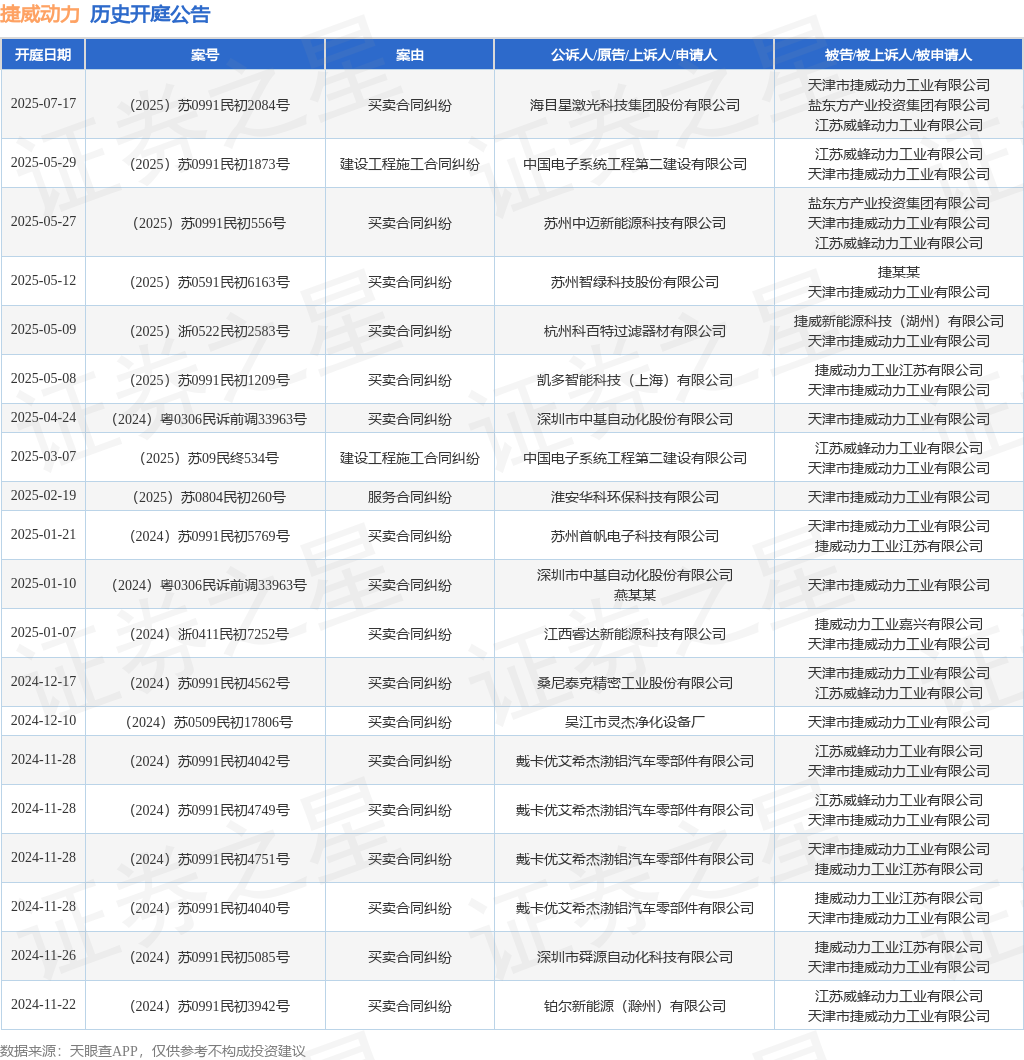Click plaintiff 铂尔新能源(滁州)有限公司
1024x1060 pixels.
634,1006
